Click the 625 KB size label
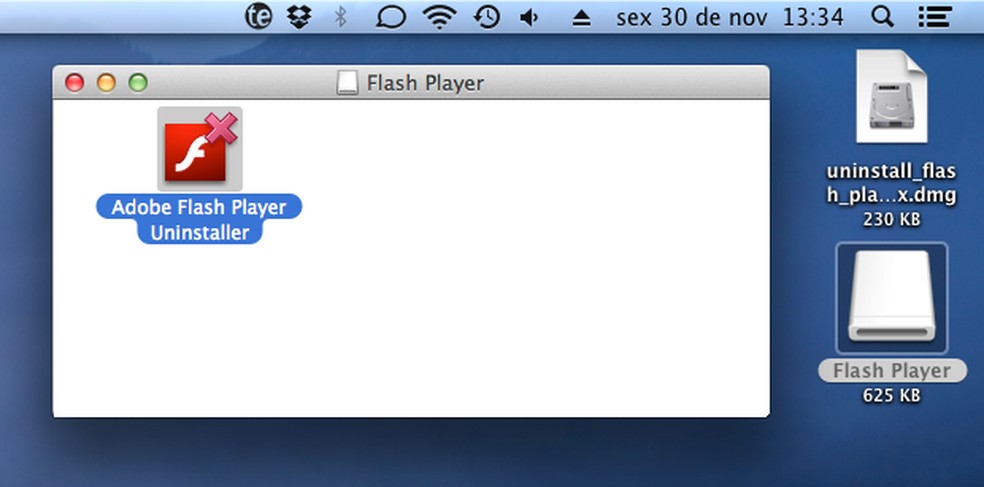This screenshot has height=487, width=984. (x=892, y=395)
